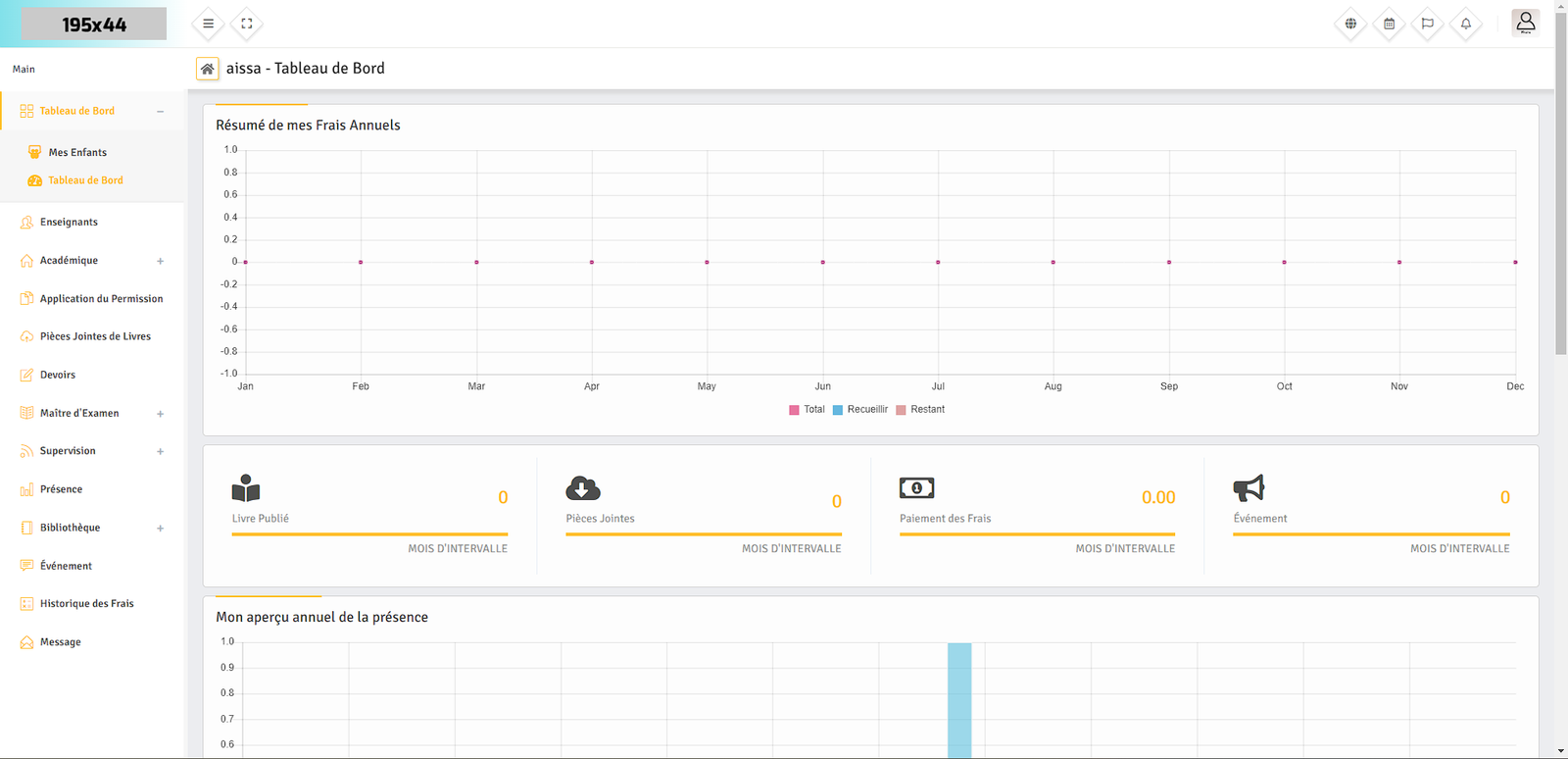Open the notifications bell icon
The height and width of the screenshot is (759, 1568).
(x=1466, y=24)
